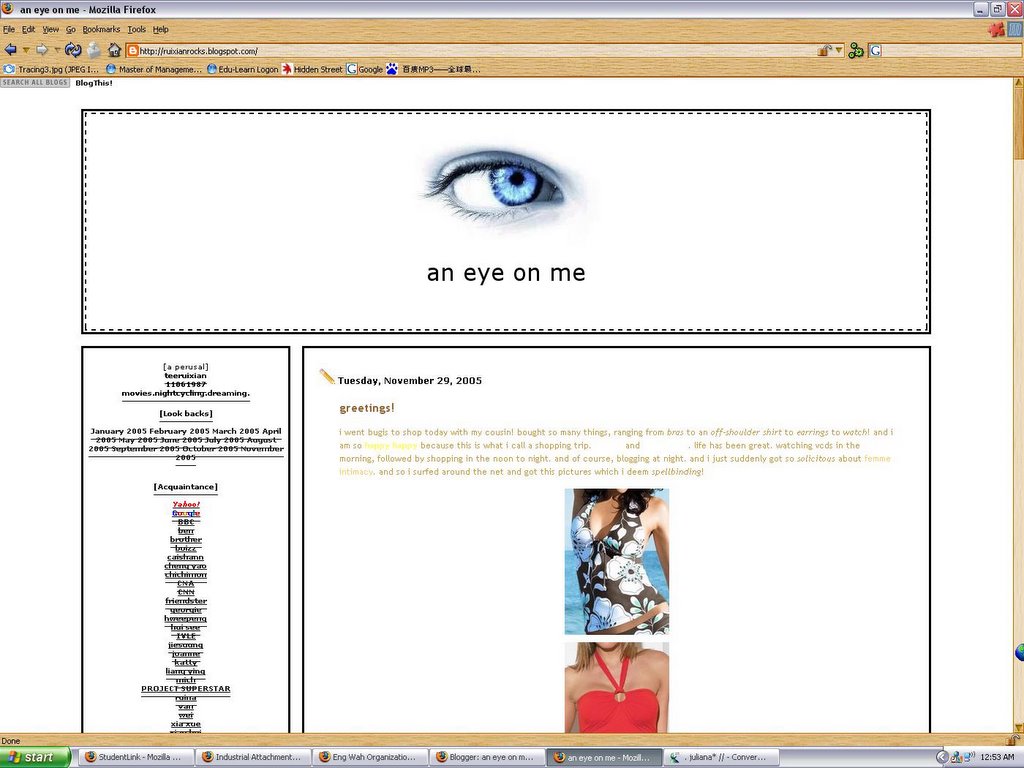Switch to the StudentLink taskbar window
This screenshot has height=768, width=1024.
pyautogui.click(x=136, y=757)
